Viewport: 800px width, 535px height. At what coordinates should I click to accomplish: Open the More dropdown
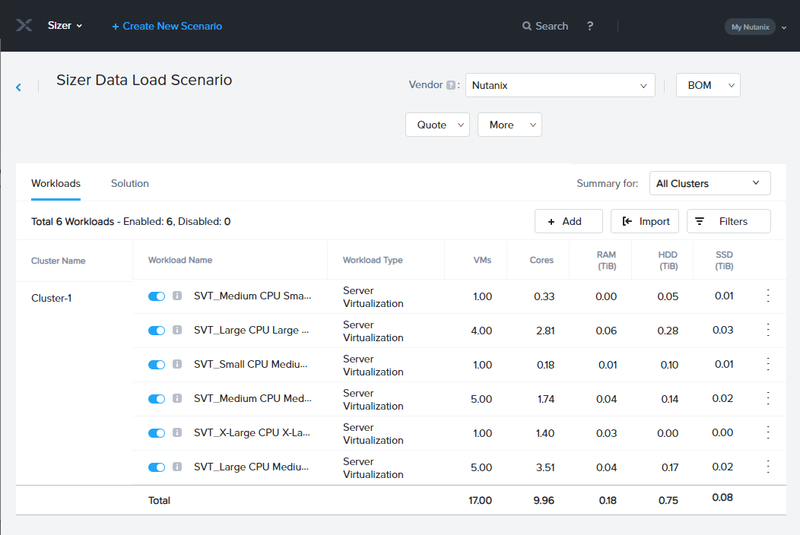point(510,125)
